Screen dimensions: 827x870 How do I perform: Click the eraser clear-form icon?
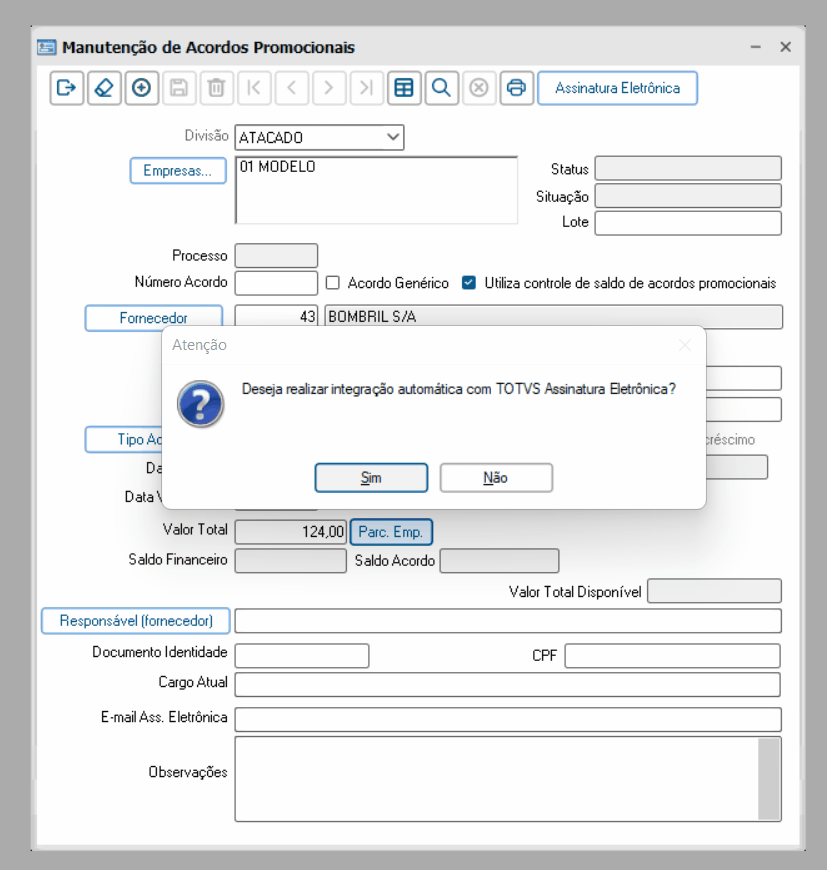point(104,88)
